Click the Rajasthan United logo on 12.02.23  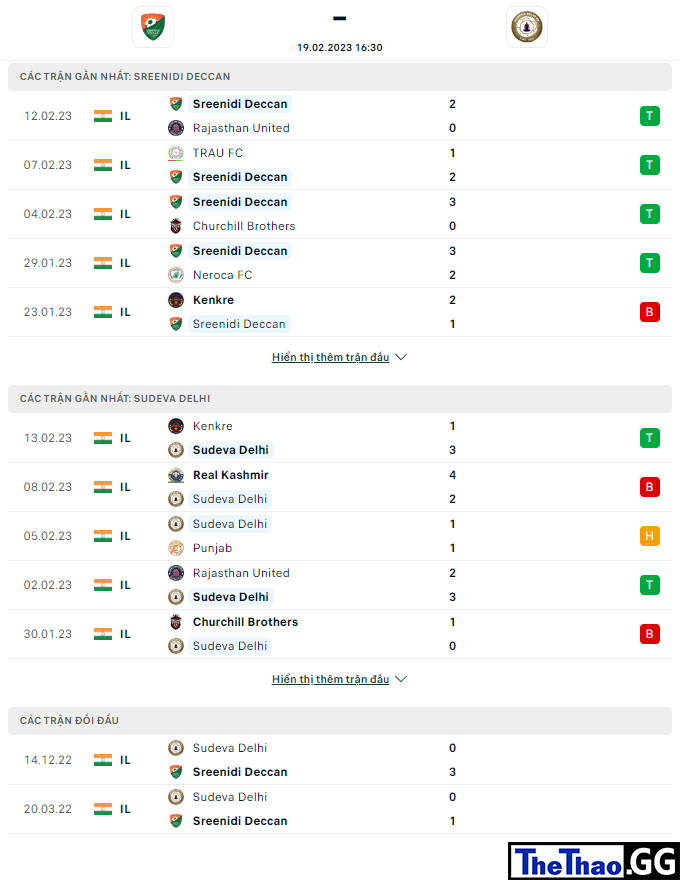pos(176,128)
